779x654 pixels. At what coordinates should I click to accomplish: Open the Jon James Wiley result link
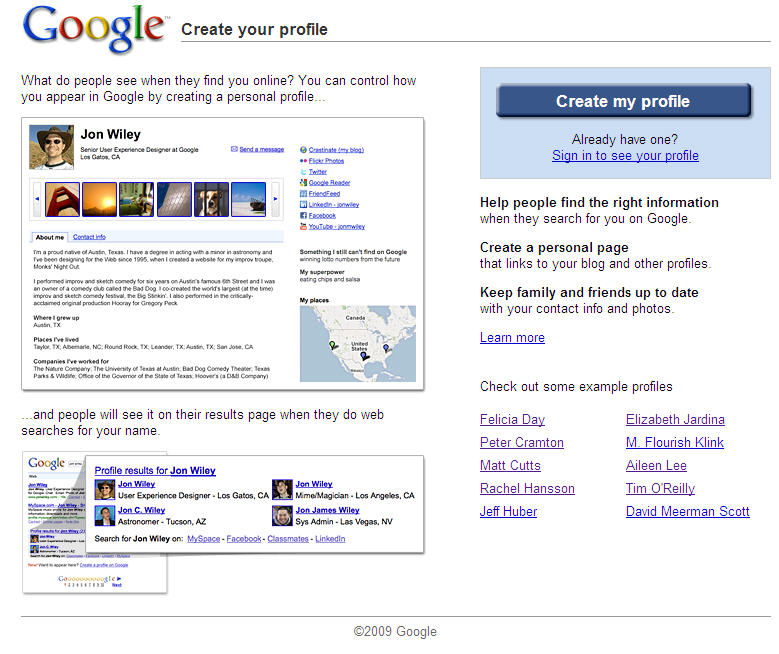pos(327,510)
